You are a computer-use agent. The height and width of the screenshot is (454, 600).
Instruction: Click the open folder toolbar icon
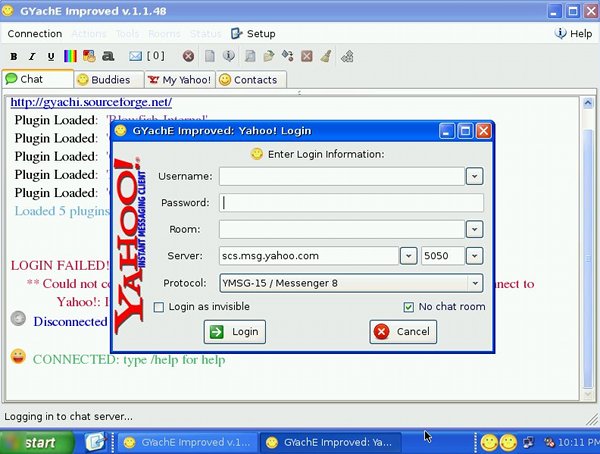click(269, 57)
